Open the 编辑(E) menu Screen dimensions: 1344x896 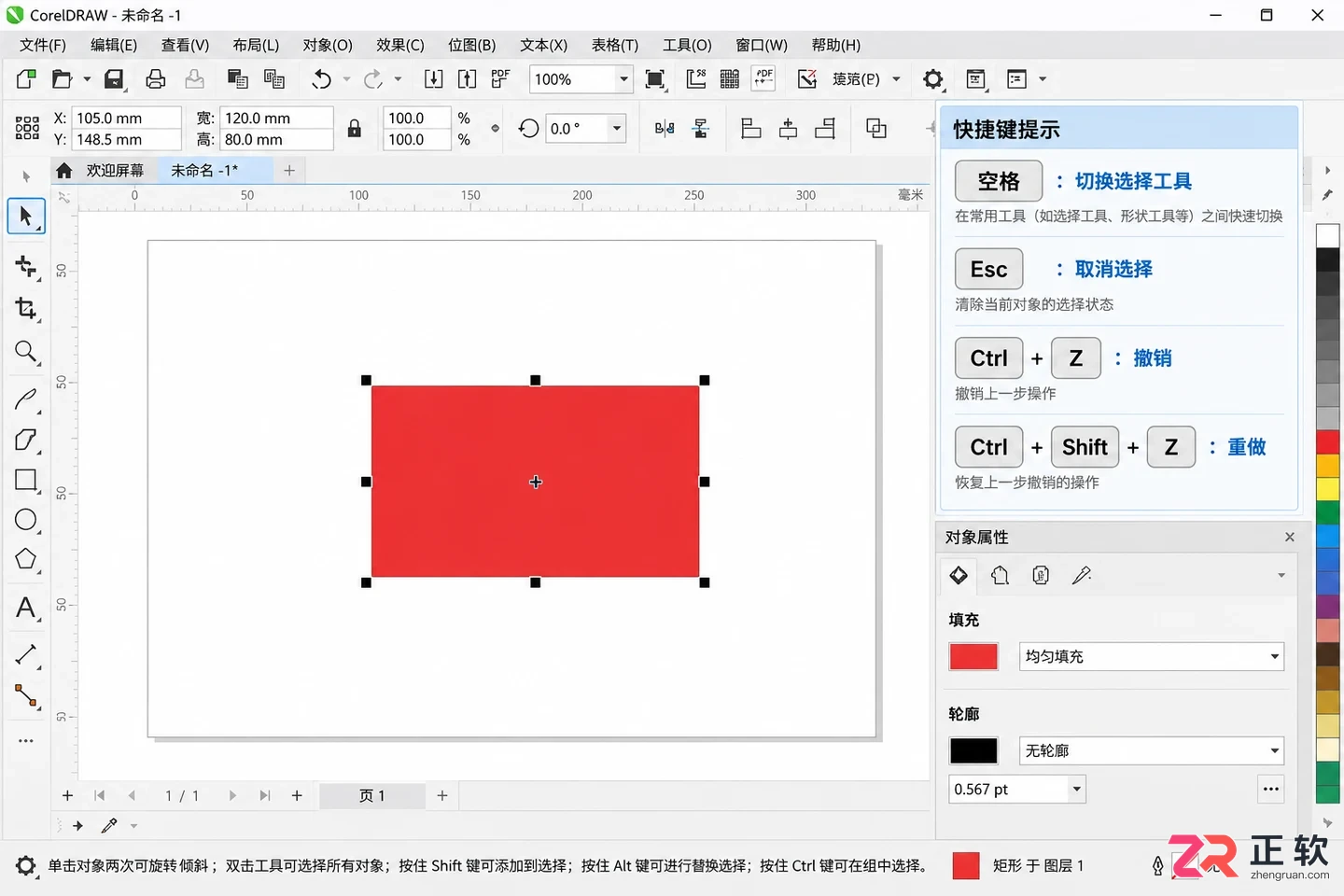pyautogui.click(x=114, y=45)
